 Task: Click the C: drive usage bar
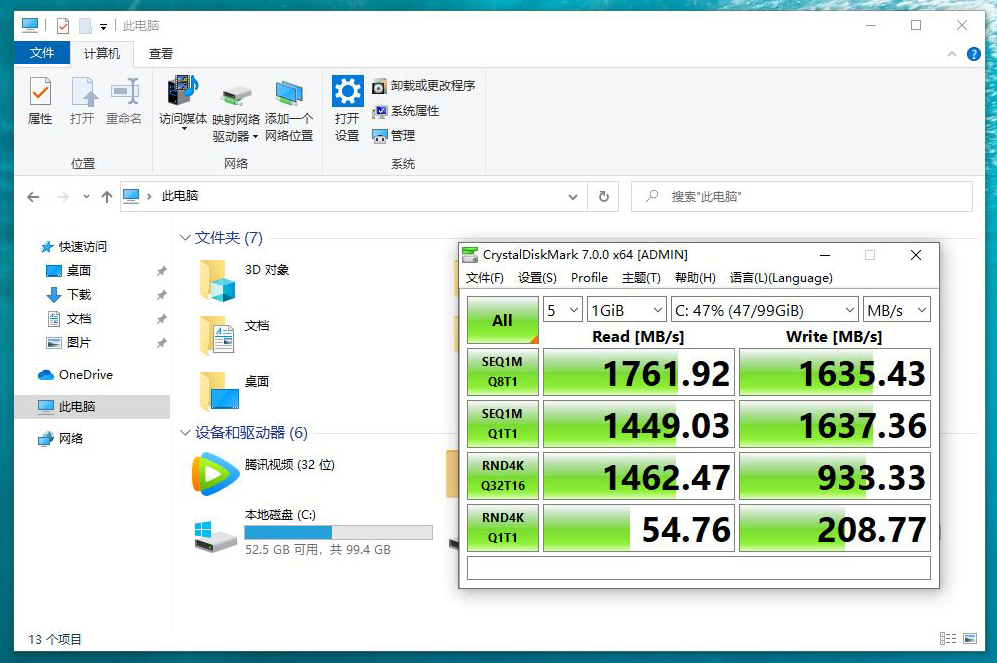[338, 533]
